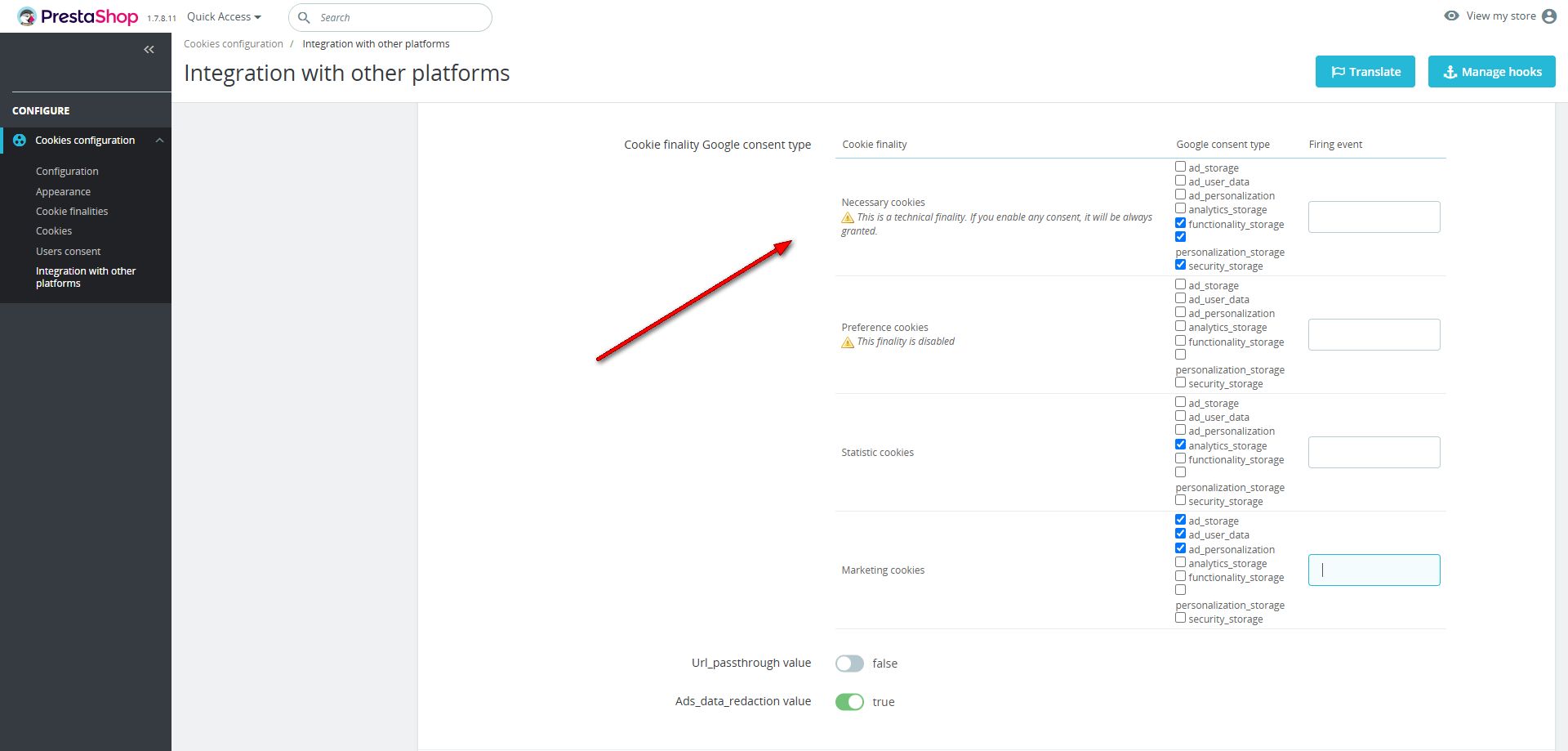Image resolution: width=1568 pixels, height=751 pixels.
Task: Go to Users consent menu item
Action: (69, 251)
